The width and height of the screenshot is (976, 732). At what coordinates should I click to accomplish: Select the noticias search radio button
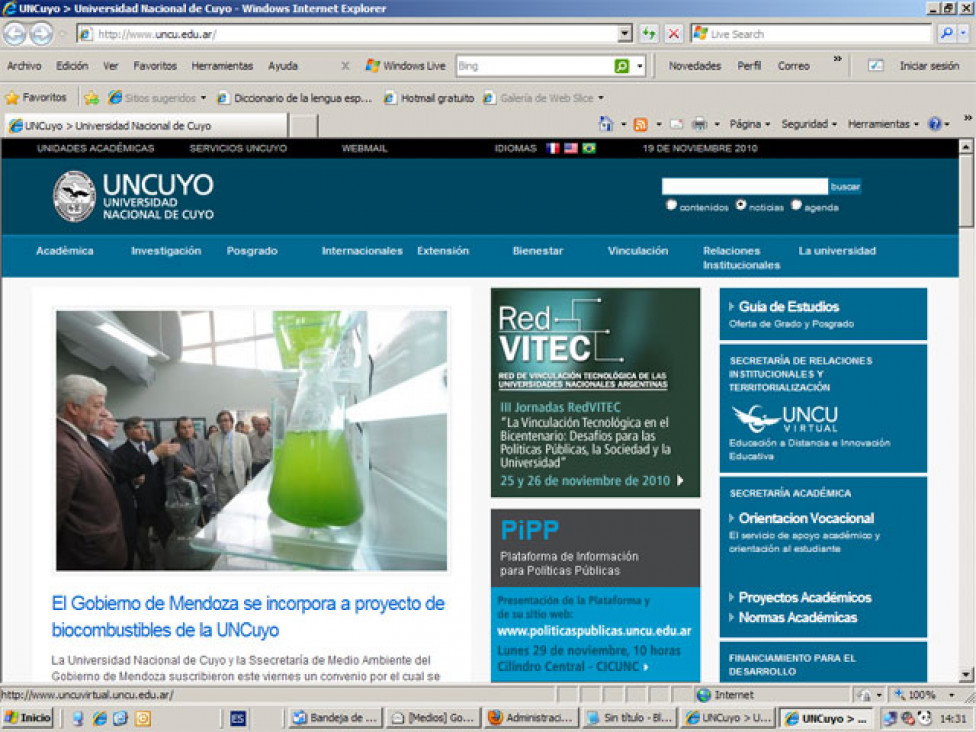coord(741,205)
